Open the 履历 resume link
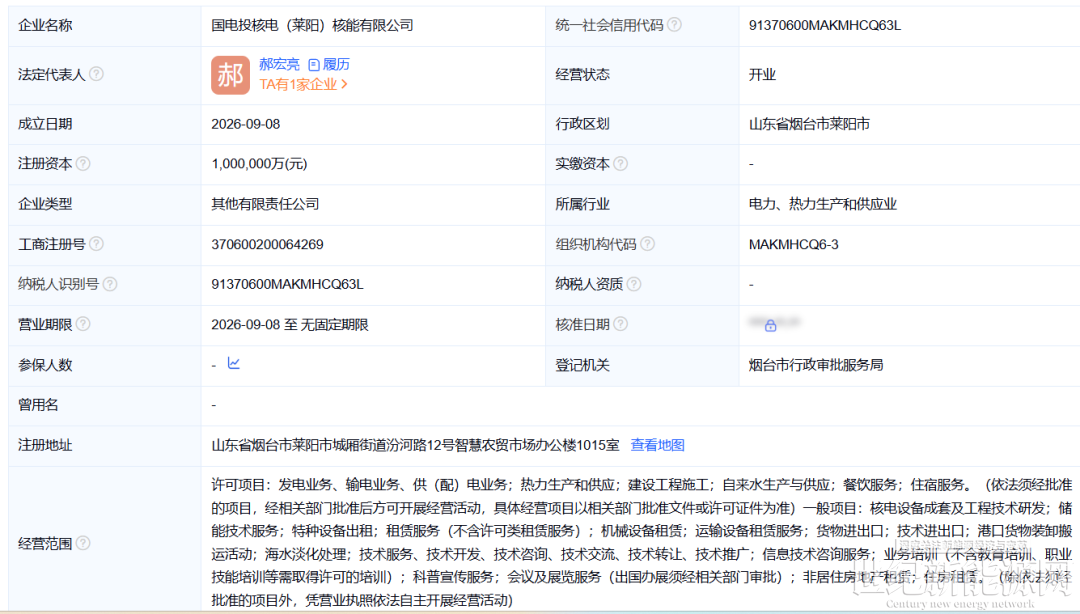The image size is (1080, 614). tap(329, 64)
